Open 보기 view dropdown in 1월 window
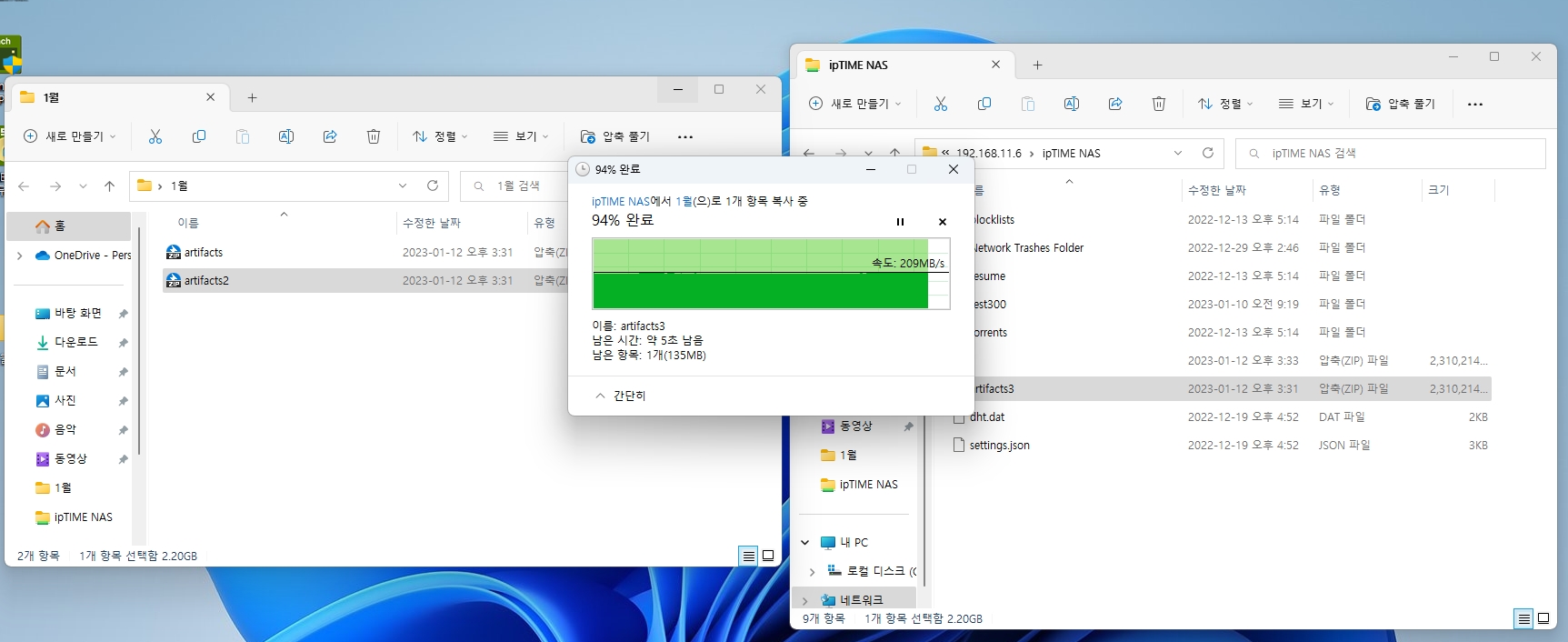Screen dimensions: 1568x642 pos(521,136)
